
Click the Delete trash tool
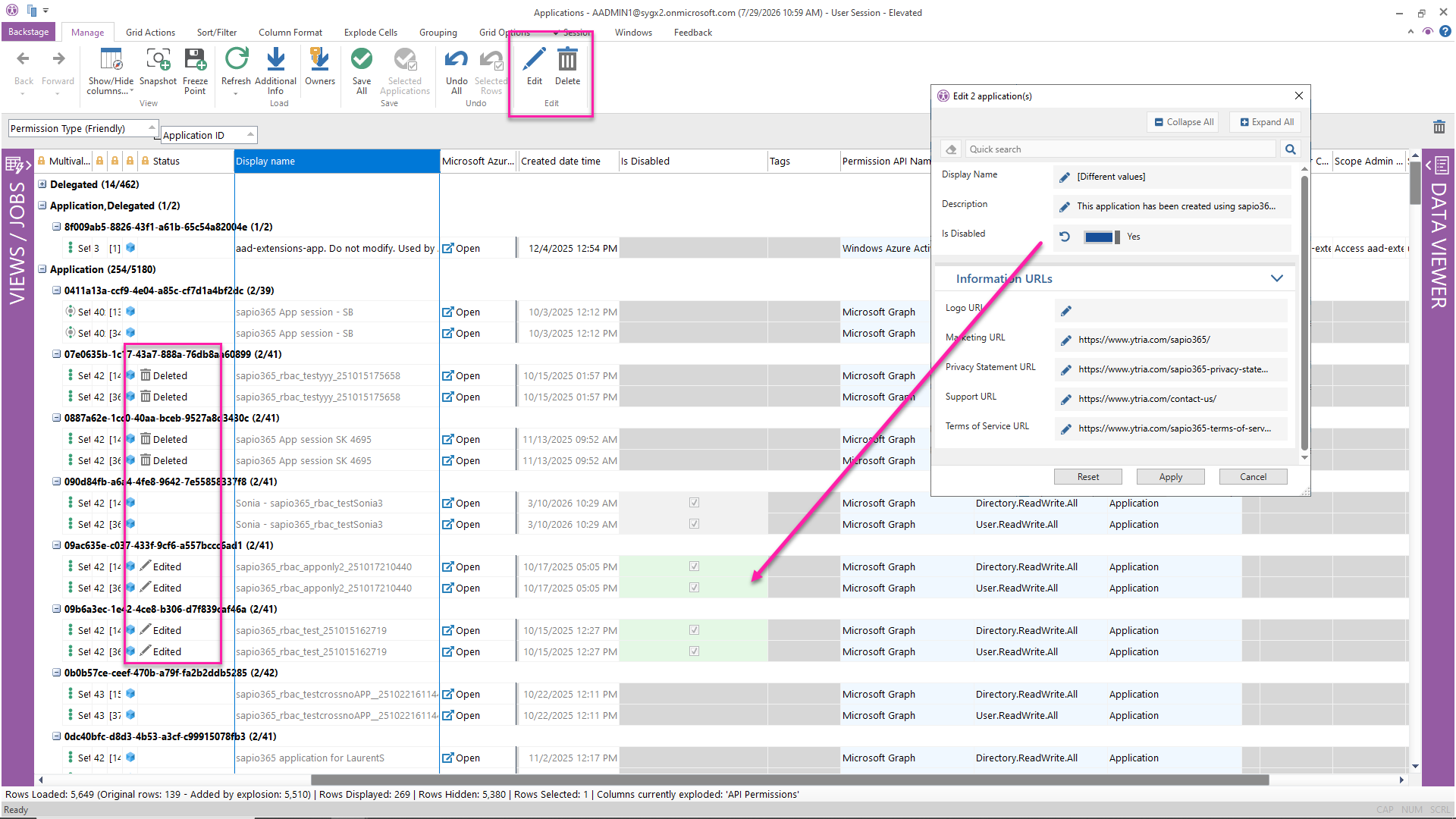coord(567,67)
